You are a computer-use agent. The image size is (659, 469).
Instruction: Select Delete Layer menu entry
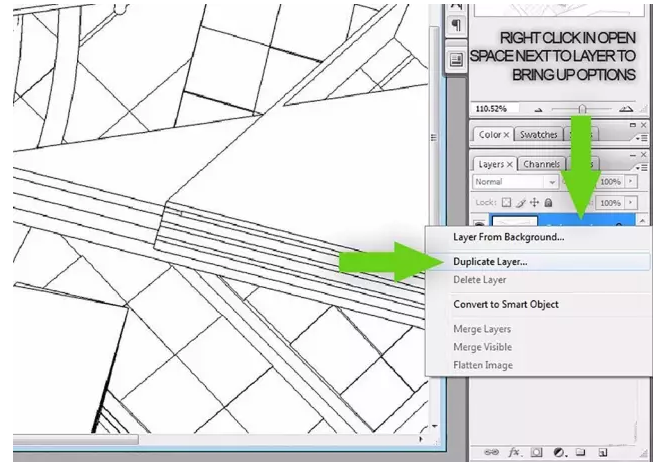pos(538,280)
